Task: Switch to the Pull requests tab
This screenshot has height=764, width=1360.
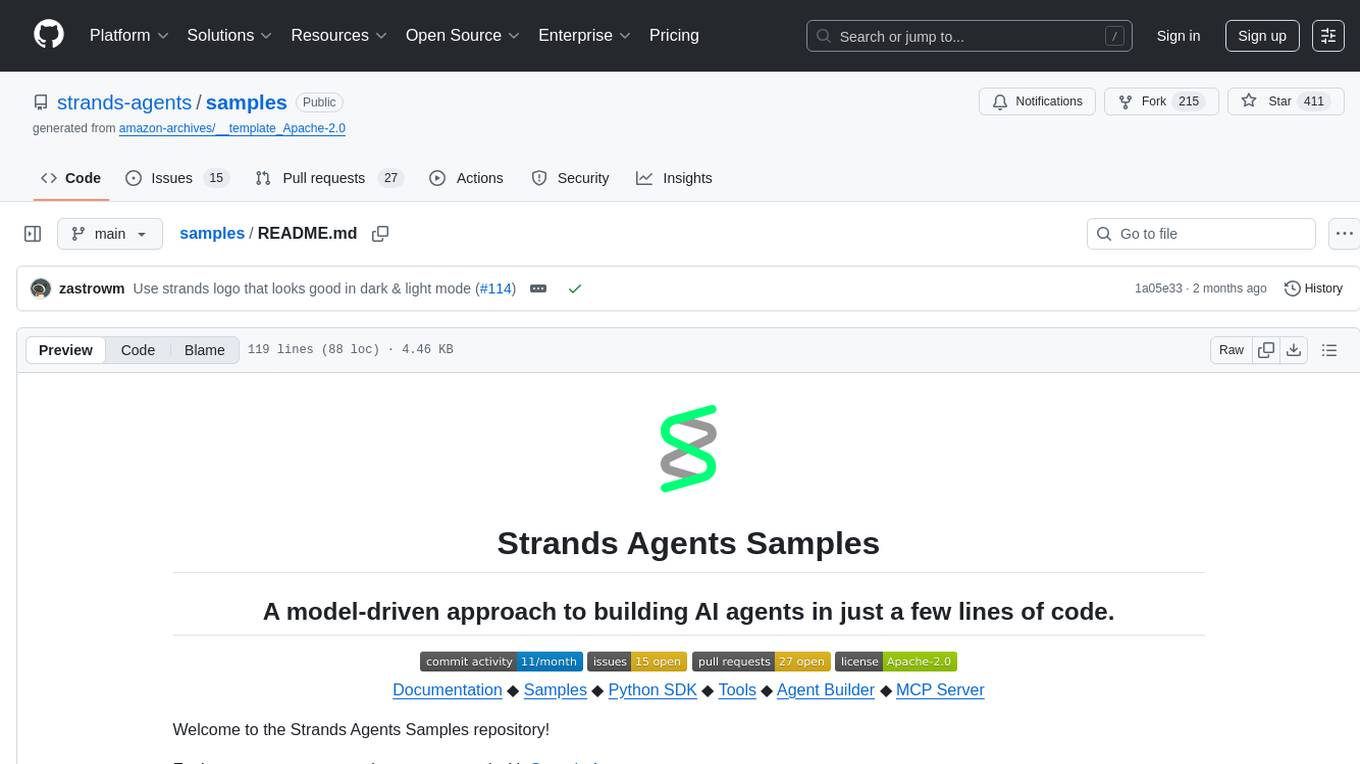Action: click(x=328, y=178)
